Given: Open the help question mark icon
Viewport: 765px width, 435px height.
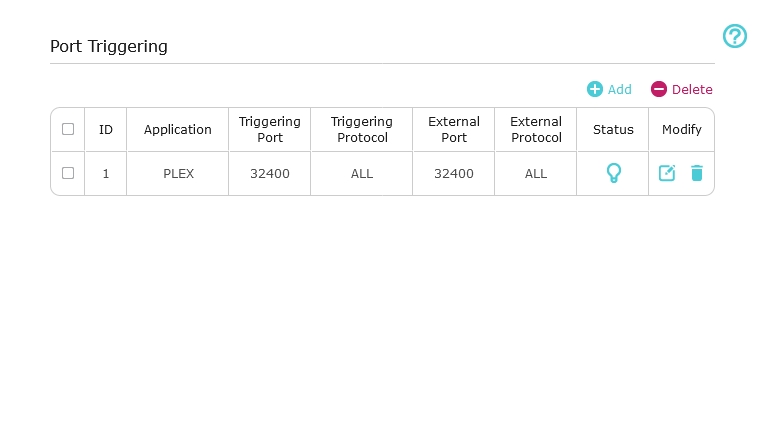Looking at the screenshot, I should click(x=735, y=37).
